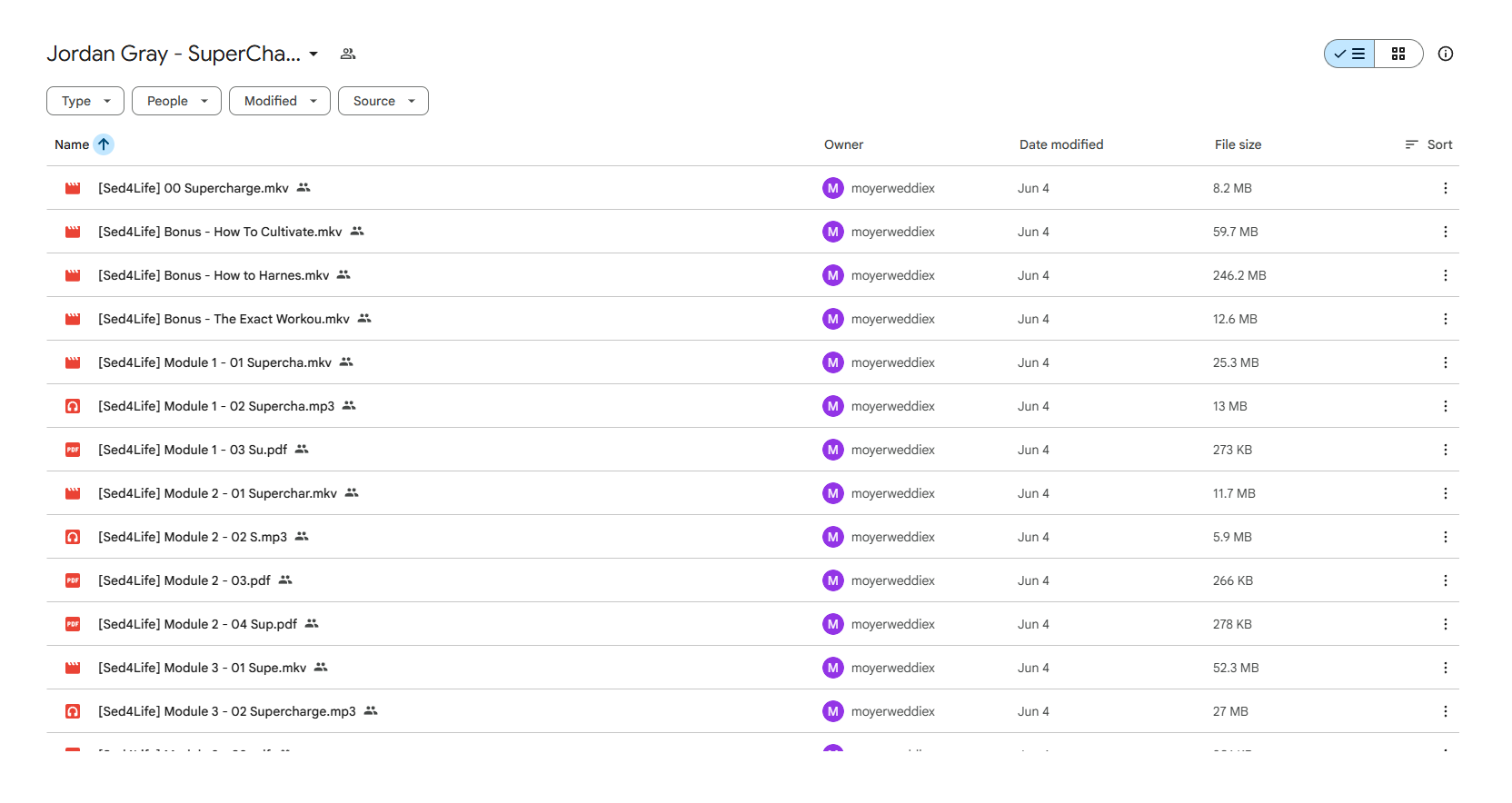Open more actions for Module 2 - 04 Sup.pdf
Viewport: 1512px width, 803px height.
(1445, 624)
